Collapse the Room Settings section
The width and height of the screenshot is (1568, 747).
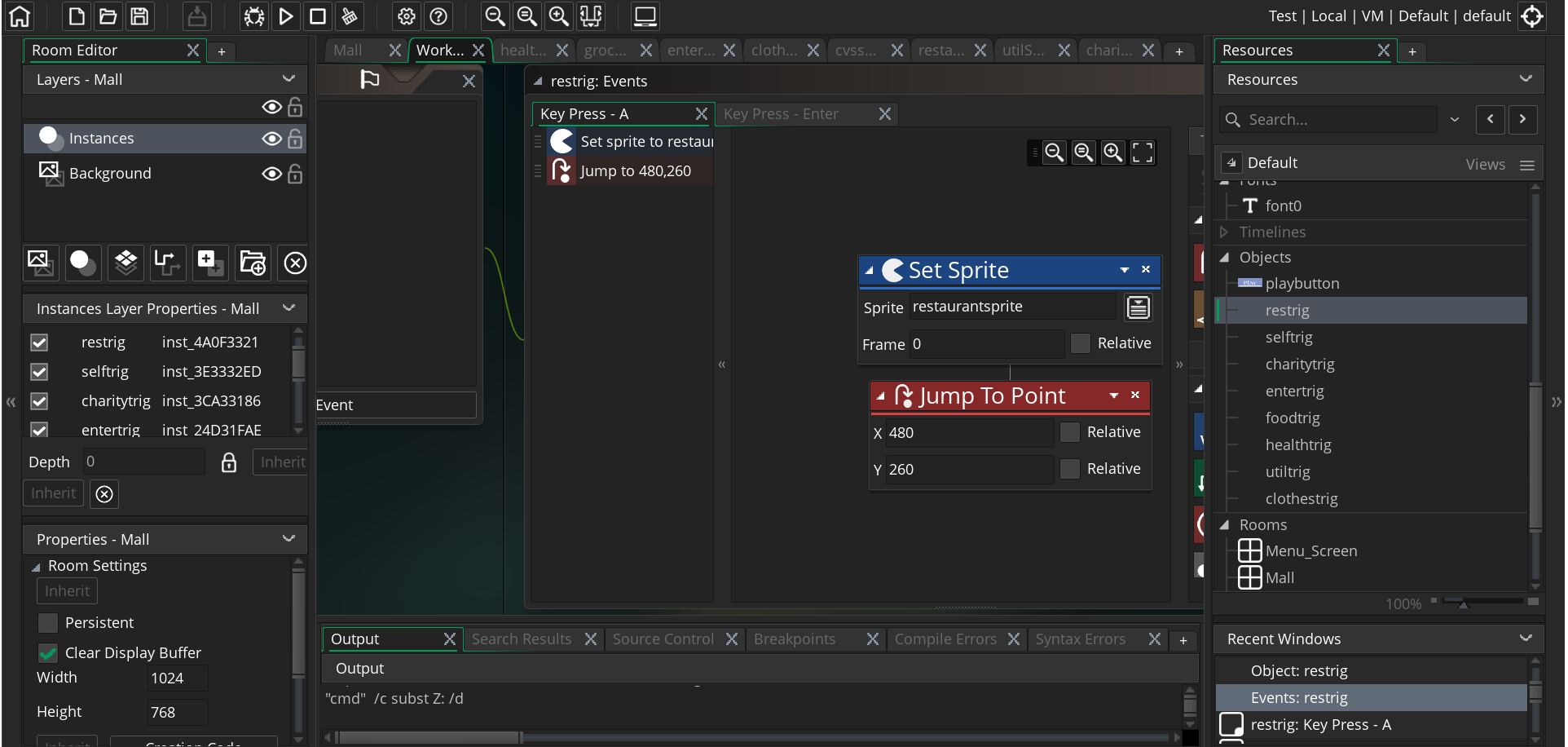pos(36,567)
